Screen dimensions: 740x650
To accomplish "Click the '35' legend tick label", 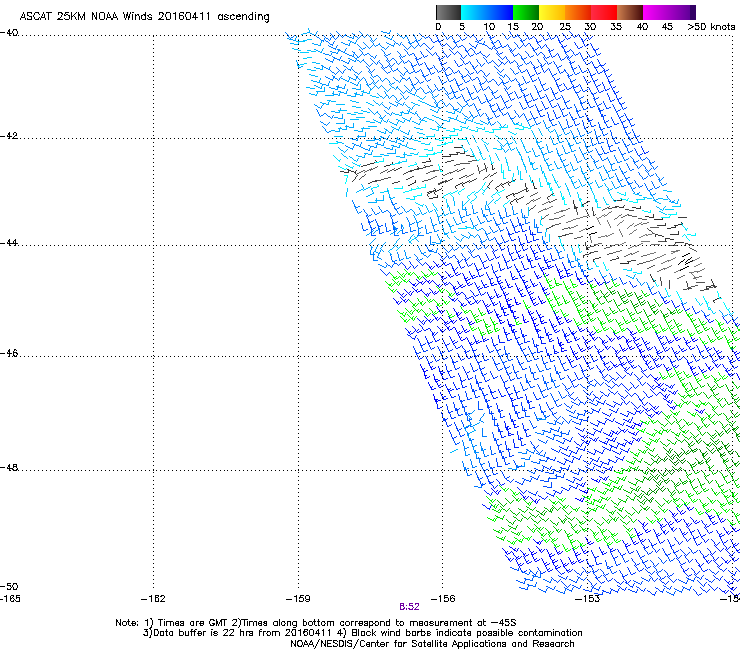I will (x=616, y=27).
